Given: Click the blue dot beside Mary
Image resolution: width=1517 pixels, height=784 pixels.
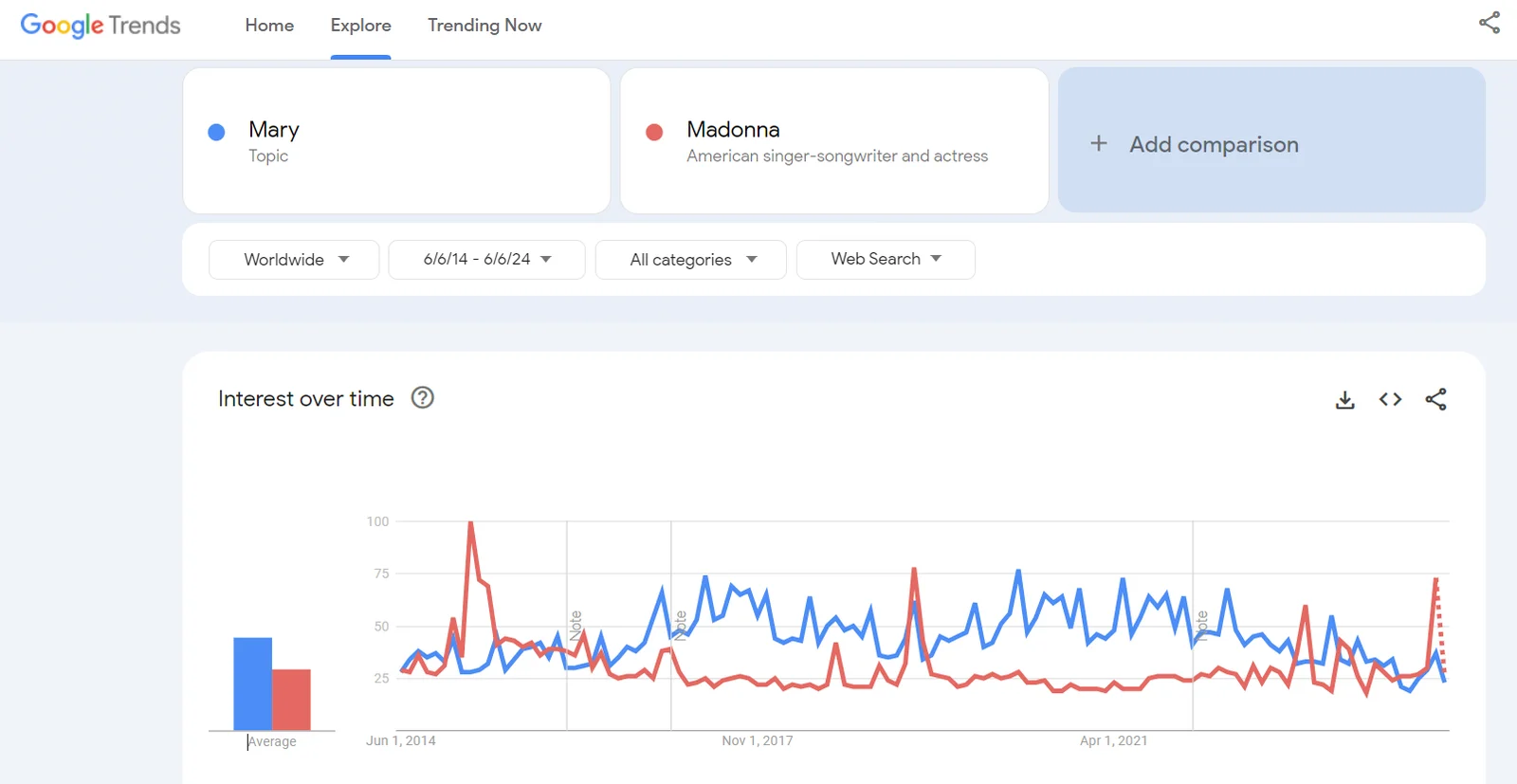Looking at the screenshot, I should pyautogui.click(x=216, y=132).
